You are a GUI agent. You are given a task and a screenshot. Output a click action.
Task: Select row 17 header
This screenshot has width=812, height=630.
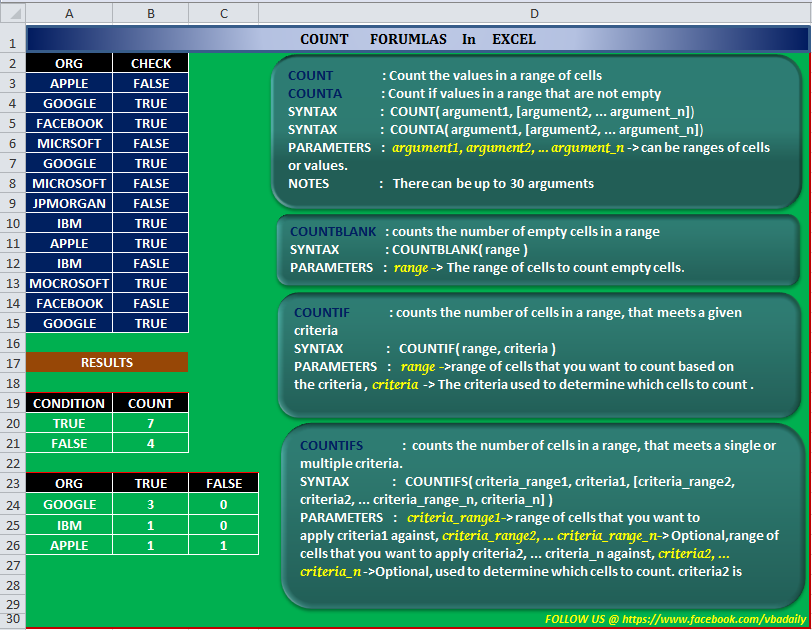[13, 363]
